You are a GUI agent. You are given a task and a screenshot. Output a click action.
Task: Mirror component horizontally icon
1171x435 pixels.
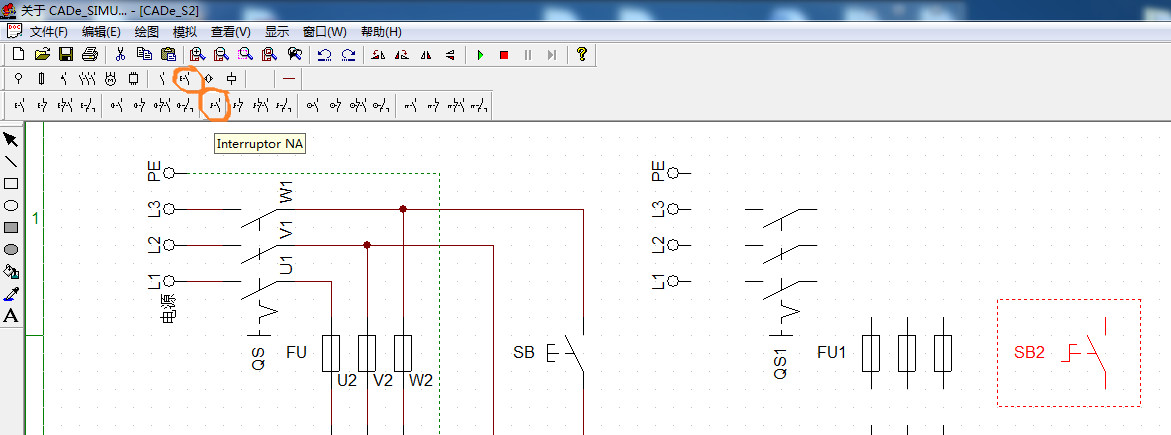[426, 55]
